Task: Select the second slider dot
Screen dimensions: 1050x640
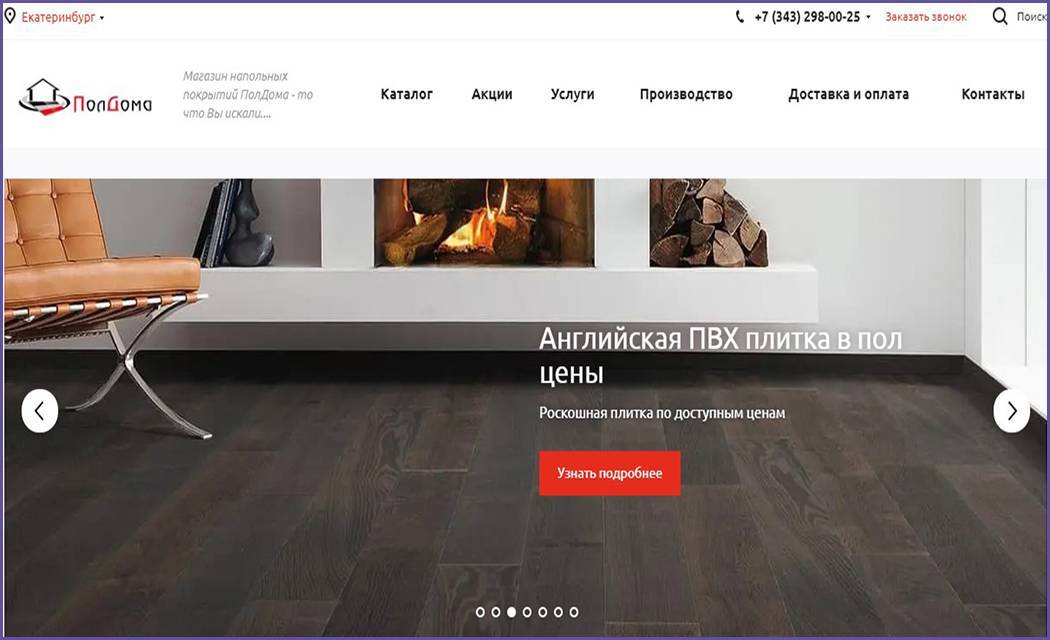Action: pyautogui.click(x=496, y=612)
